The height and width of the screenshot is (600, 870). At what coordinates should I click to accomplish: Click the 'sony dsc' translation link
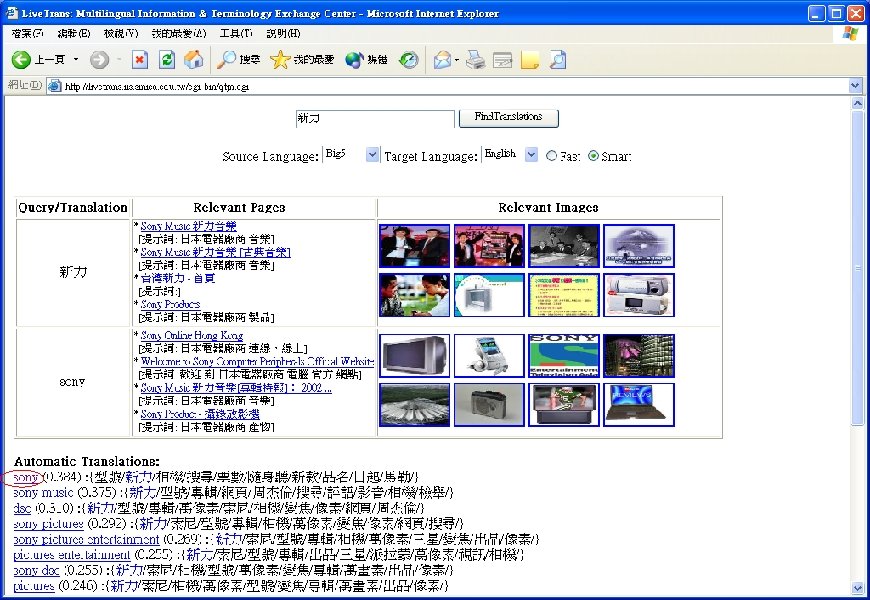click(36, 570)
